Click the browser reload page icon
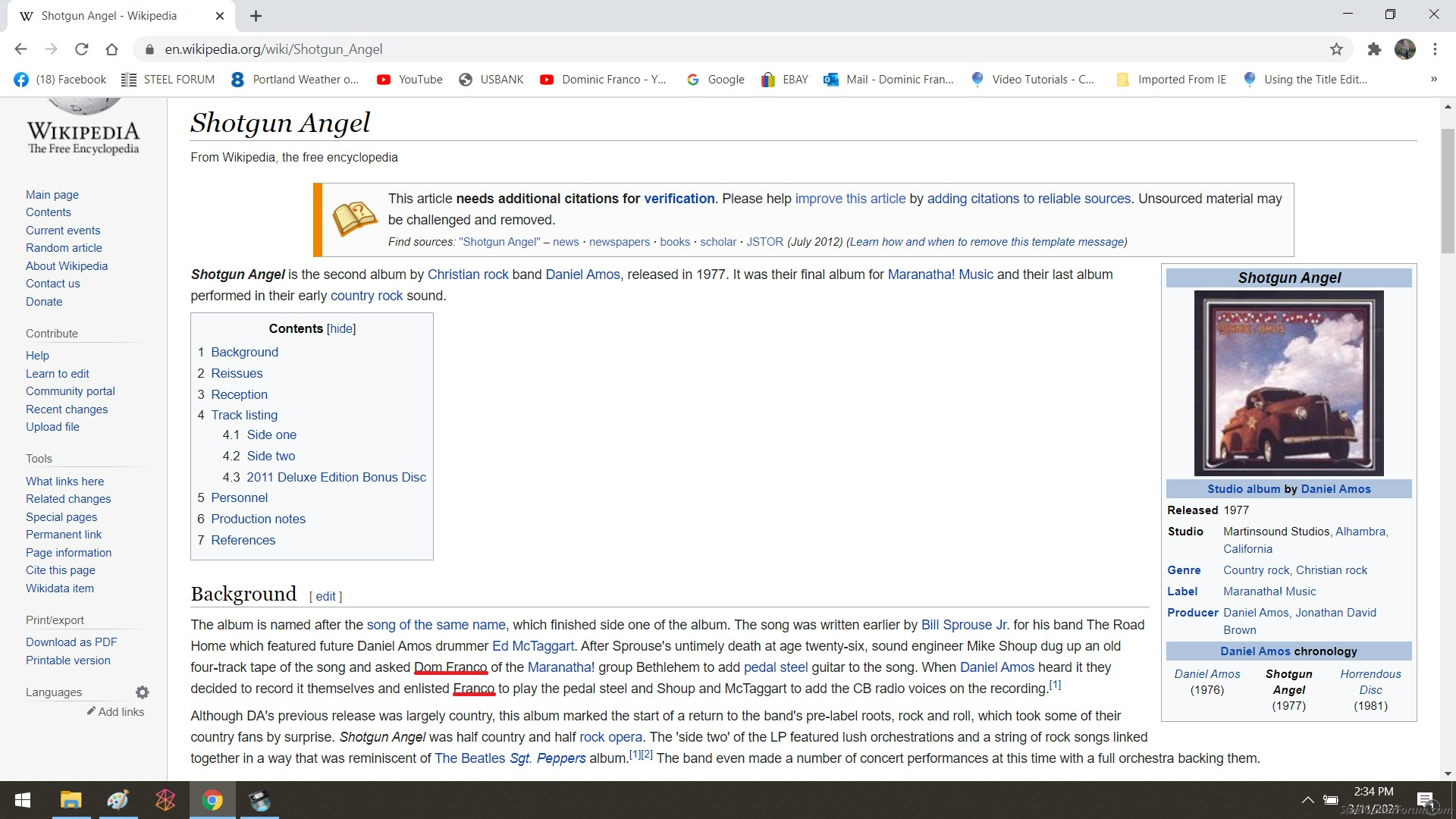The width and height of the screenshot is (1456, 819). click(x=81, y=49)
